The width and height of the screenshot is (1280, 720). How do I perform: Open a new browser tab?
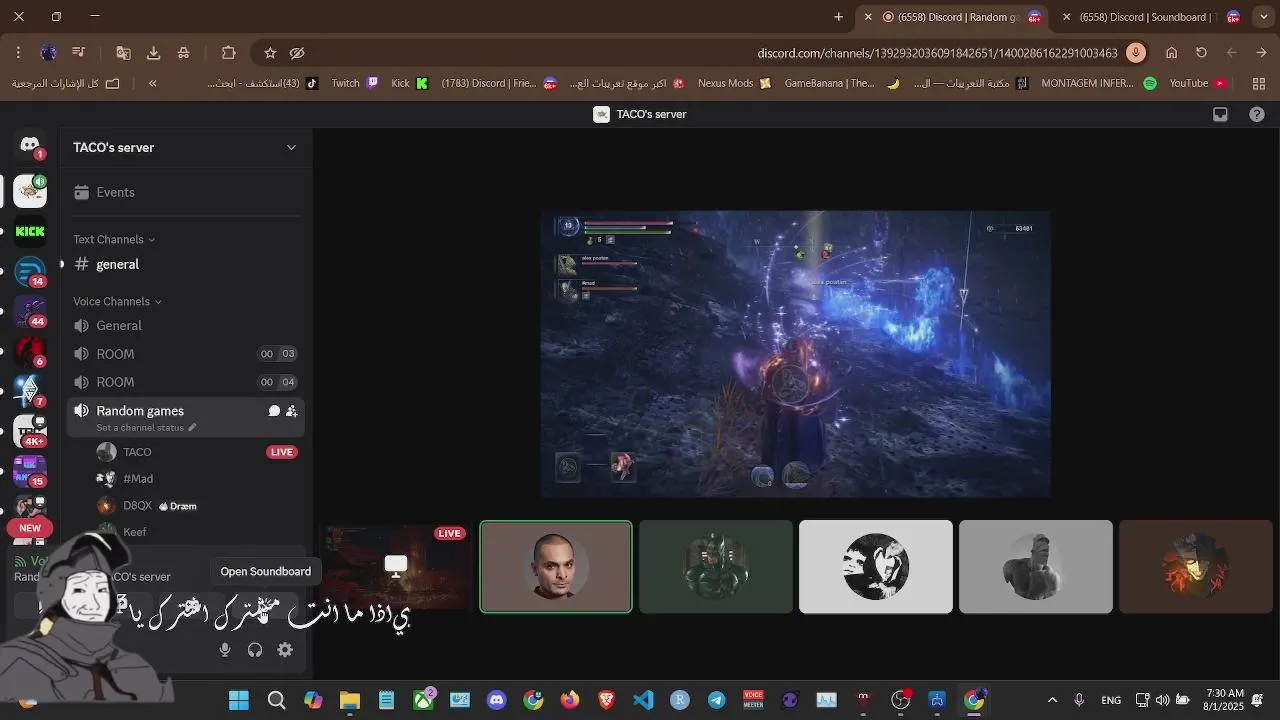(838, 17)
